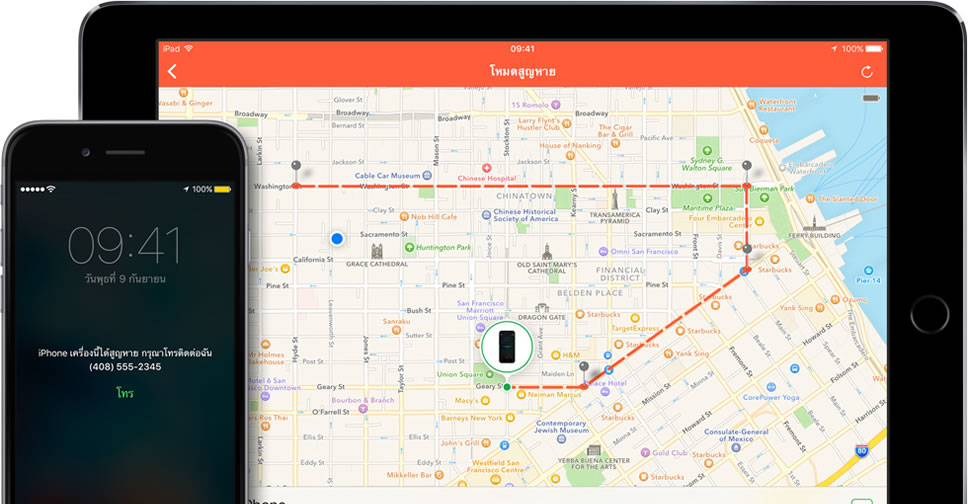Tap the gray pin at Washington and Larkin St

(x=296, y=166)
